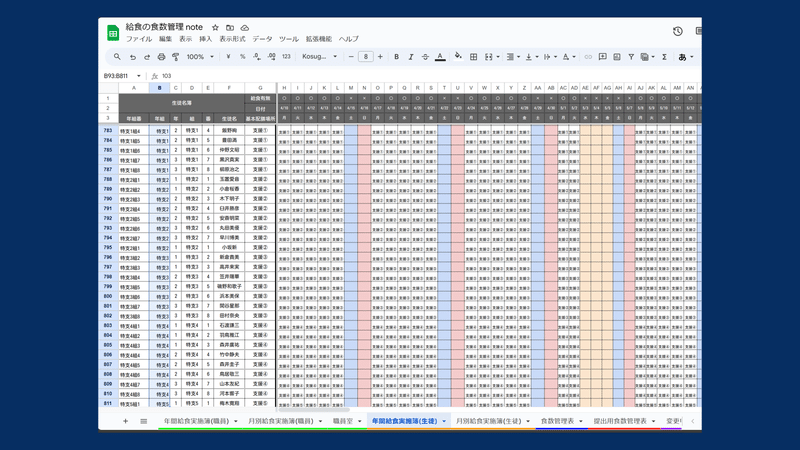Open the 拡張機能 menu
This screenshot has width=800, height=450.
319,39
